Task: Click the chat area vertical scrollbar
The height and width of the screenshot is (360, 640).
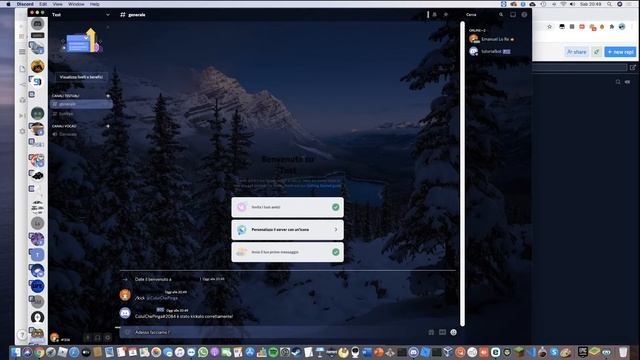Action: coord(462,173)
